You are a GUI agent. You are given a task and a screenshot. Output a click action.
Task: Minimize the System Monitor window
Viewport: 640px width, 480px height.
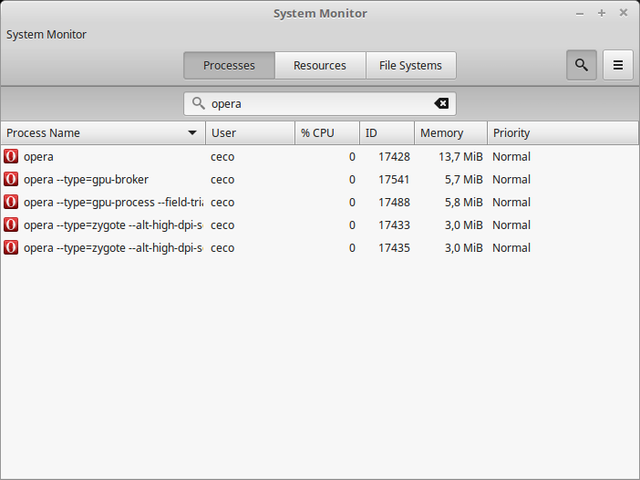580,13
